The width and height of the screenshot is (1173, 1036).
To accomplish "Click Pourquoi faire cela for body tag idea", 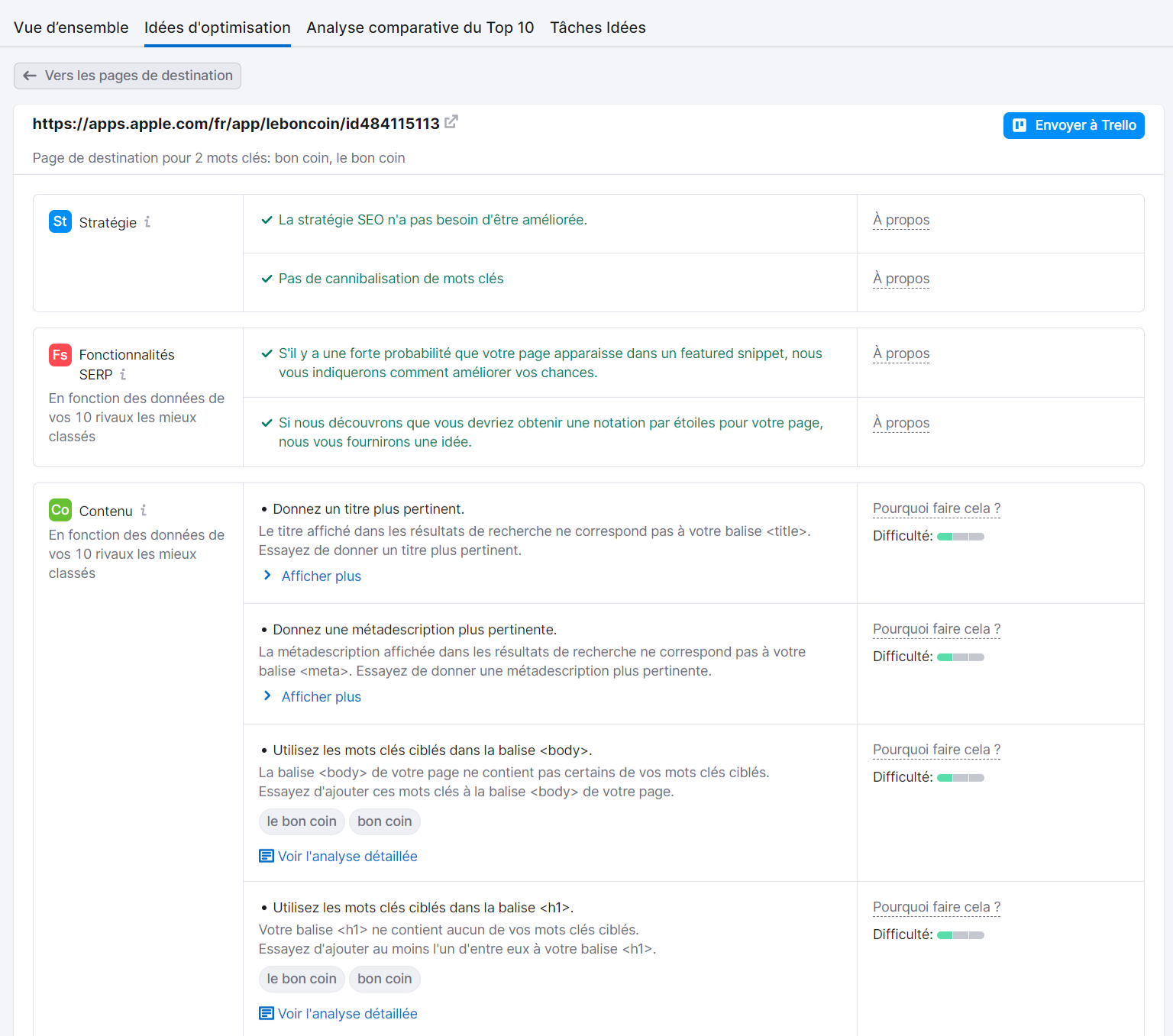I will [x=936, y=750].
